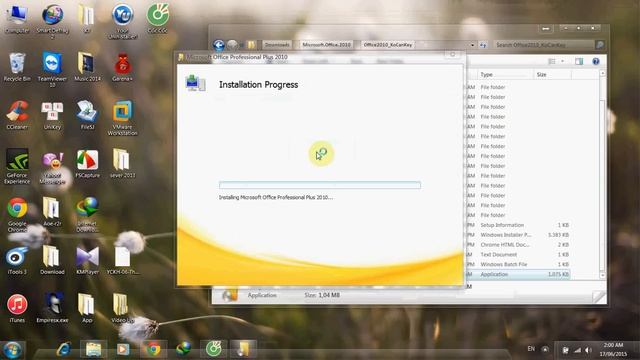Click the Microsoft.Office.2010 breadcrumb
Viewport: 640px width, 360px height.
point(327,44)
